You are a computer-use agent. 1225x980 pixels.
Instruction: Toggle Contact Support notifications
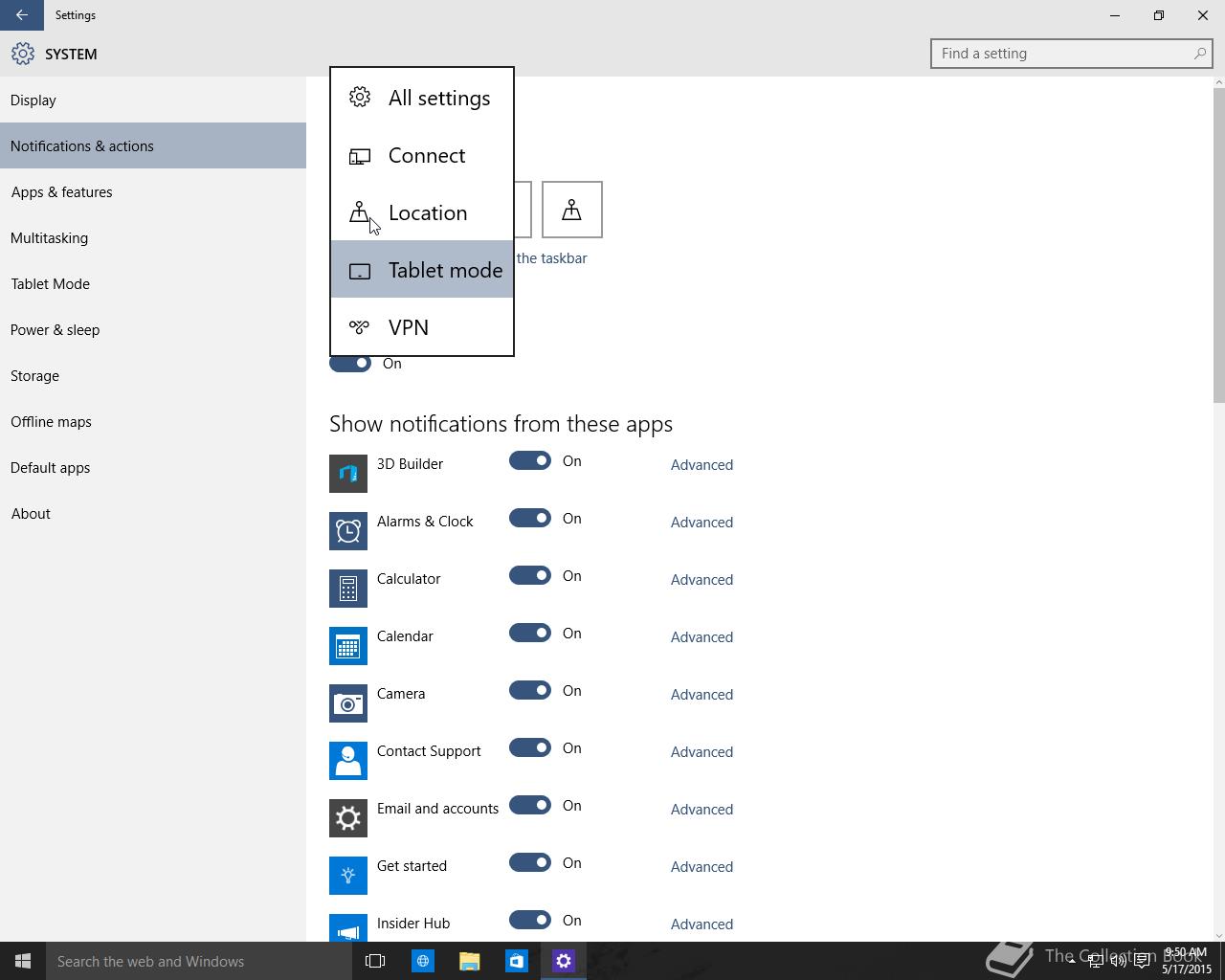530,748
